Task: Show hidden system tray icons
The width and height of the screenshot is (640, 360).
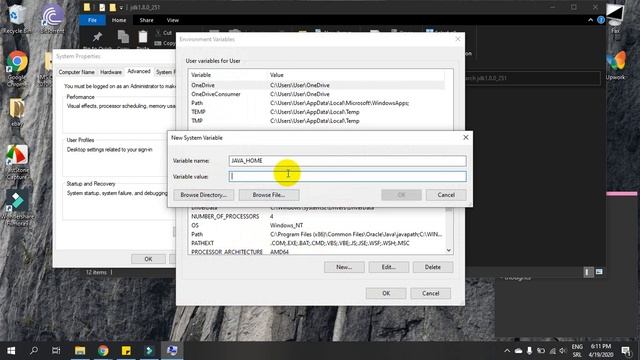Action: pos(507,351)
